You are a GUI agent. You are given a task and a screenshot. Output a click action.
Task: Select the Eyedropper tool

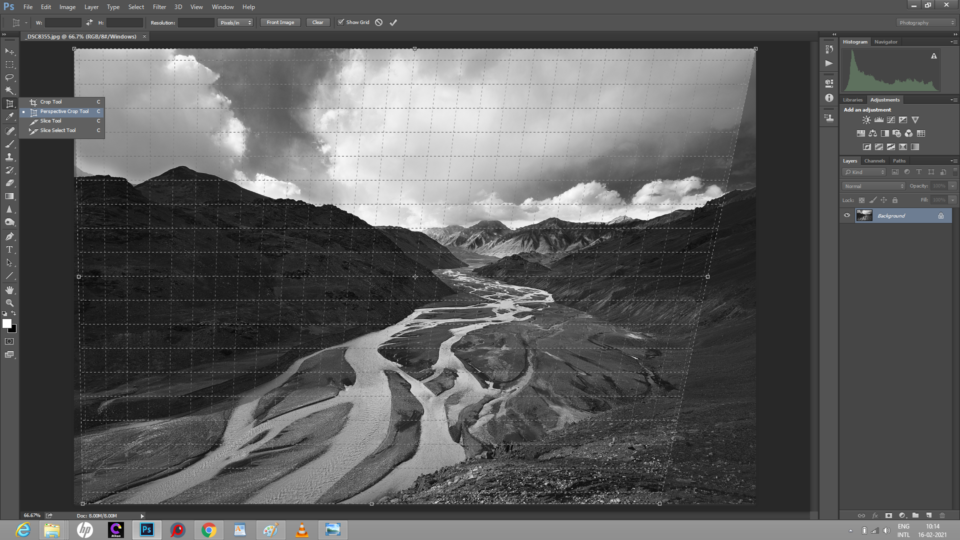10,117
